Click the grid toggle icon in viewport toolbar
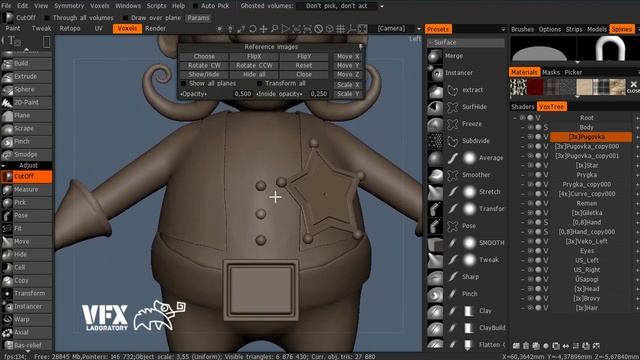The width and height of the screenshot is (640, 360). [340, 29]
